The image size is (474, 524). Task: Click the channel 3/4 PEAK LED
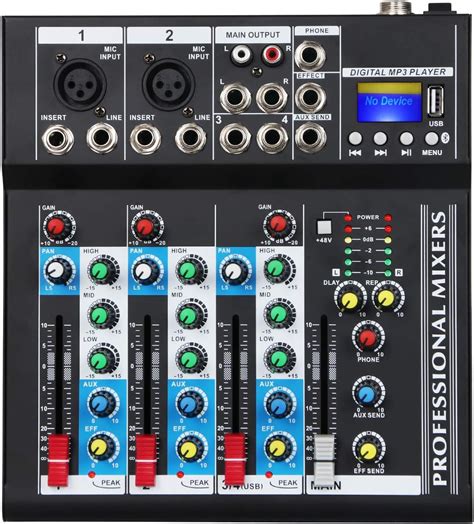coord(268,475)
